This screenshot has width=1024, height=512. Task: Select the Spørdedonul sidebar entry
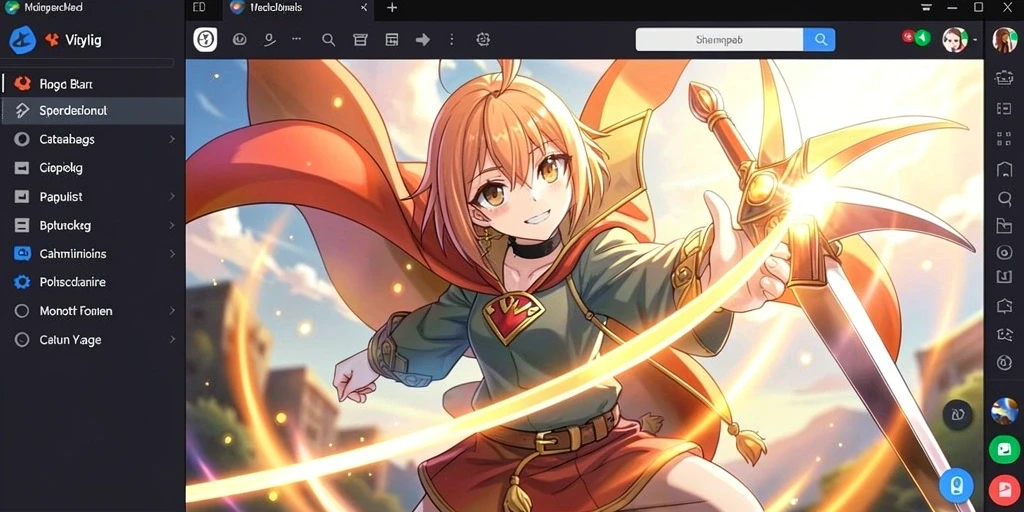pos(93,110)
